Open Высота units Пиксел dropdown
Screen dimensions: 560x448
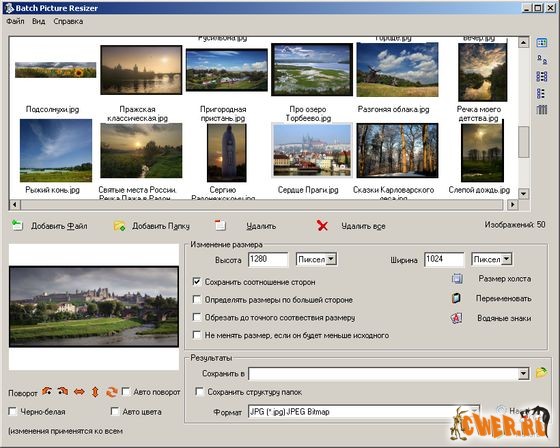pyautogui.click(x=331, y=259)
